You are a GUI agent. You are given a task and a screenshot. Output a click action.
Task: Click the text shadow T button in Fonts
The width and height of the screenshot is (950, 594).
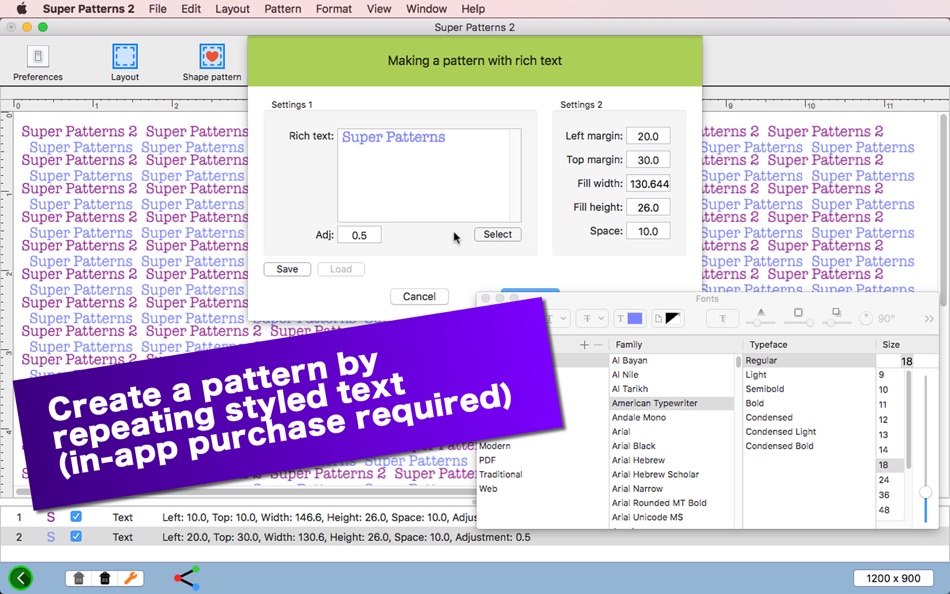pos(722,318)
